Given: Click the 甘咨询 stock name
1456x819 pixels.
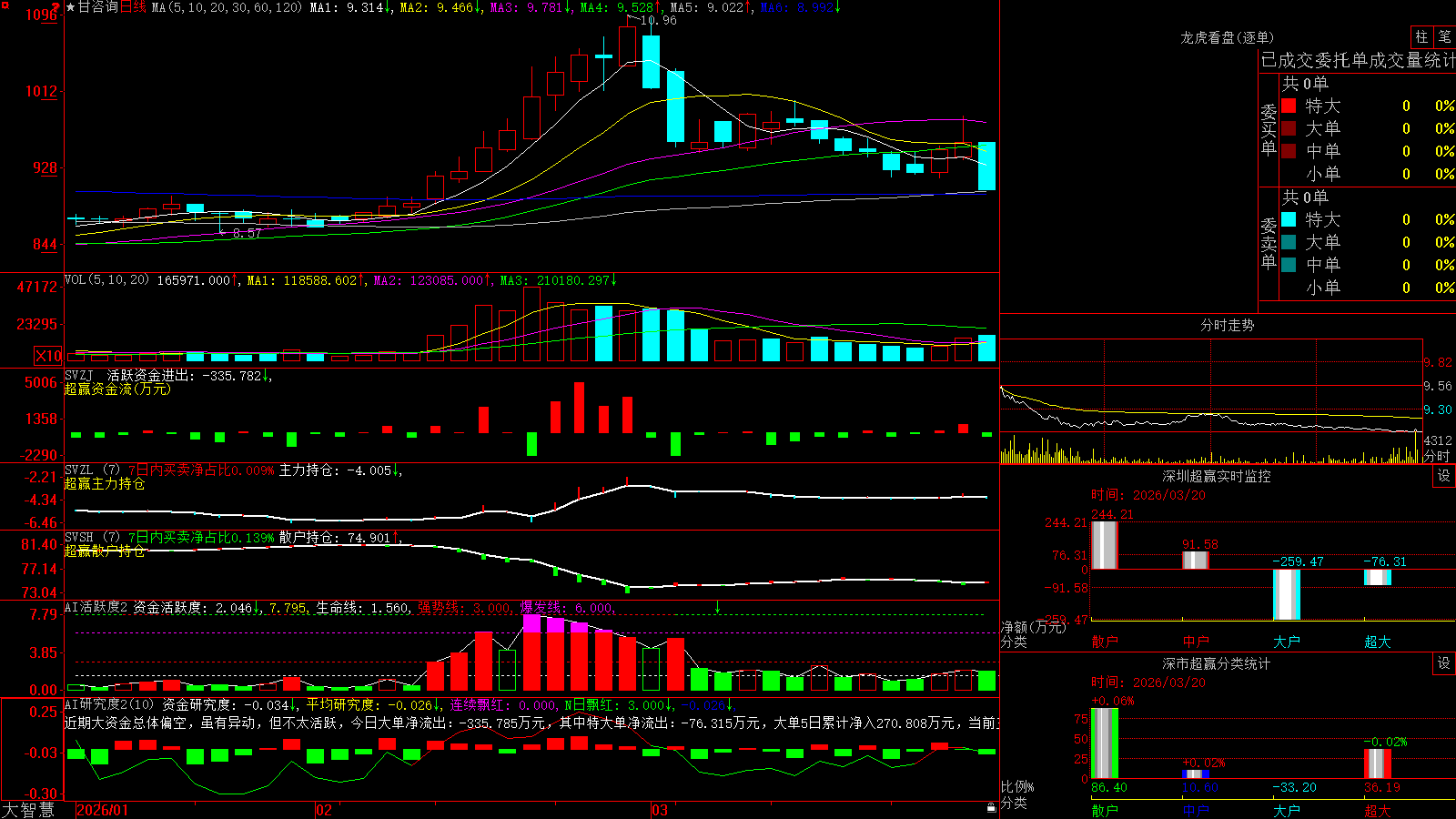Looking at the screenshot, I should click(98, 7).
